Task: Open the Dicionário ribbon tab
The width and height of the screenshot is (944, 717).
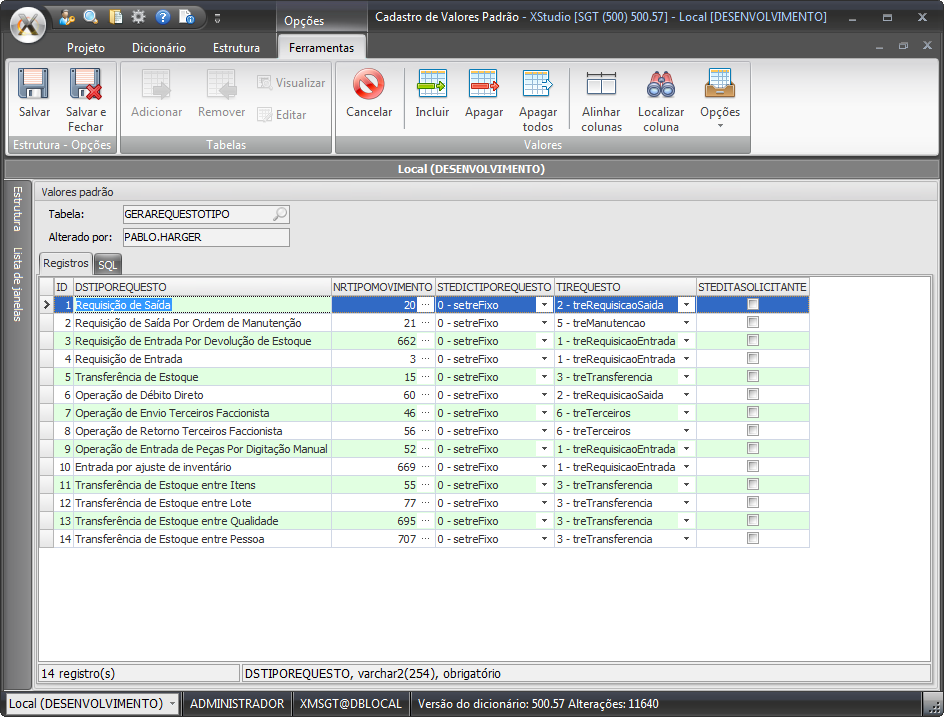Action: (159, 48)
